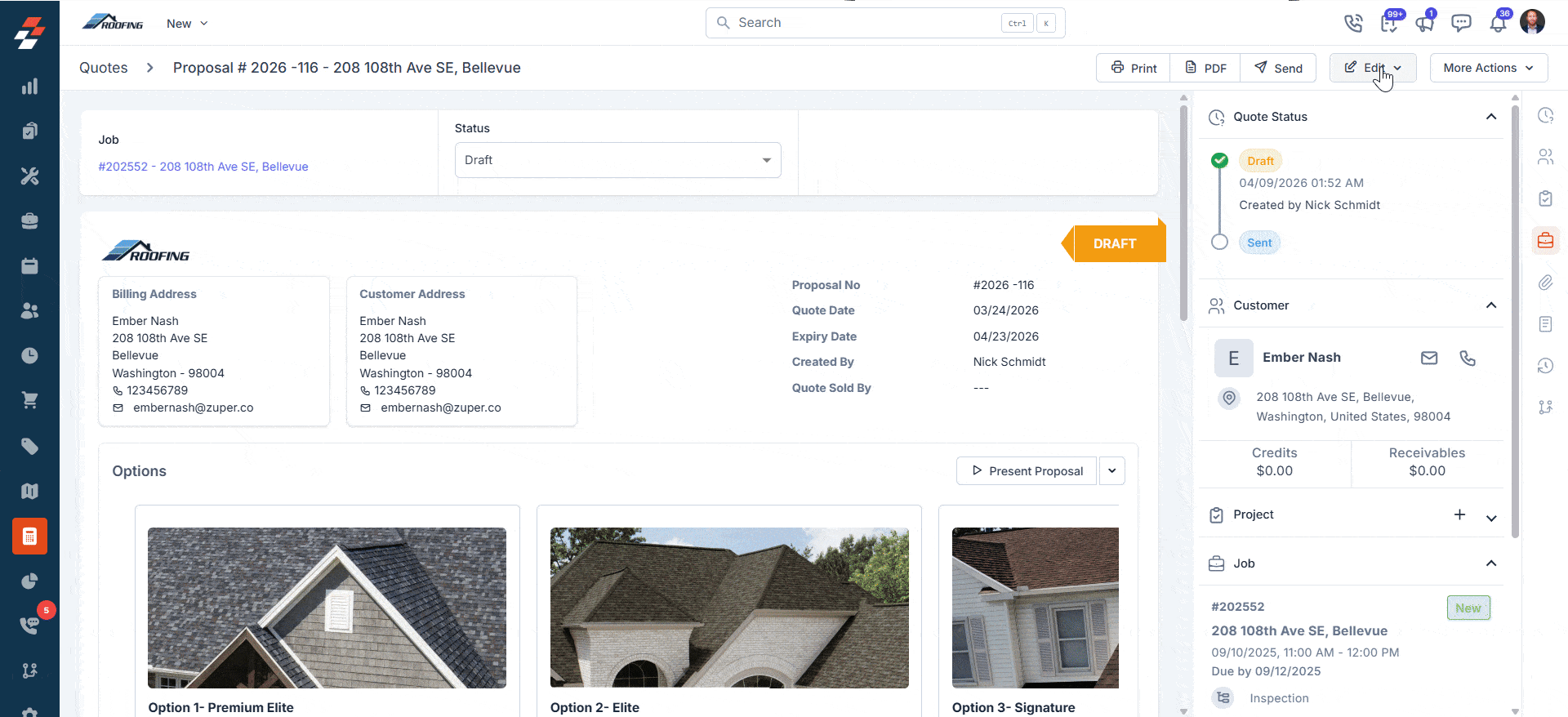The height and width of the screenshot is (717, 1568).
Task: Open the dashboard bar chart icon in sidebar
Action: coord(29,87)
